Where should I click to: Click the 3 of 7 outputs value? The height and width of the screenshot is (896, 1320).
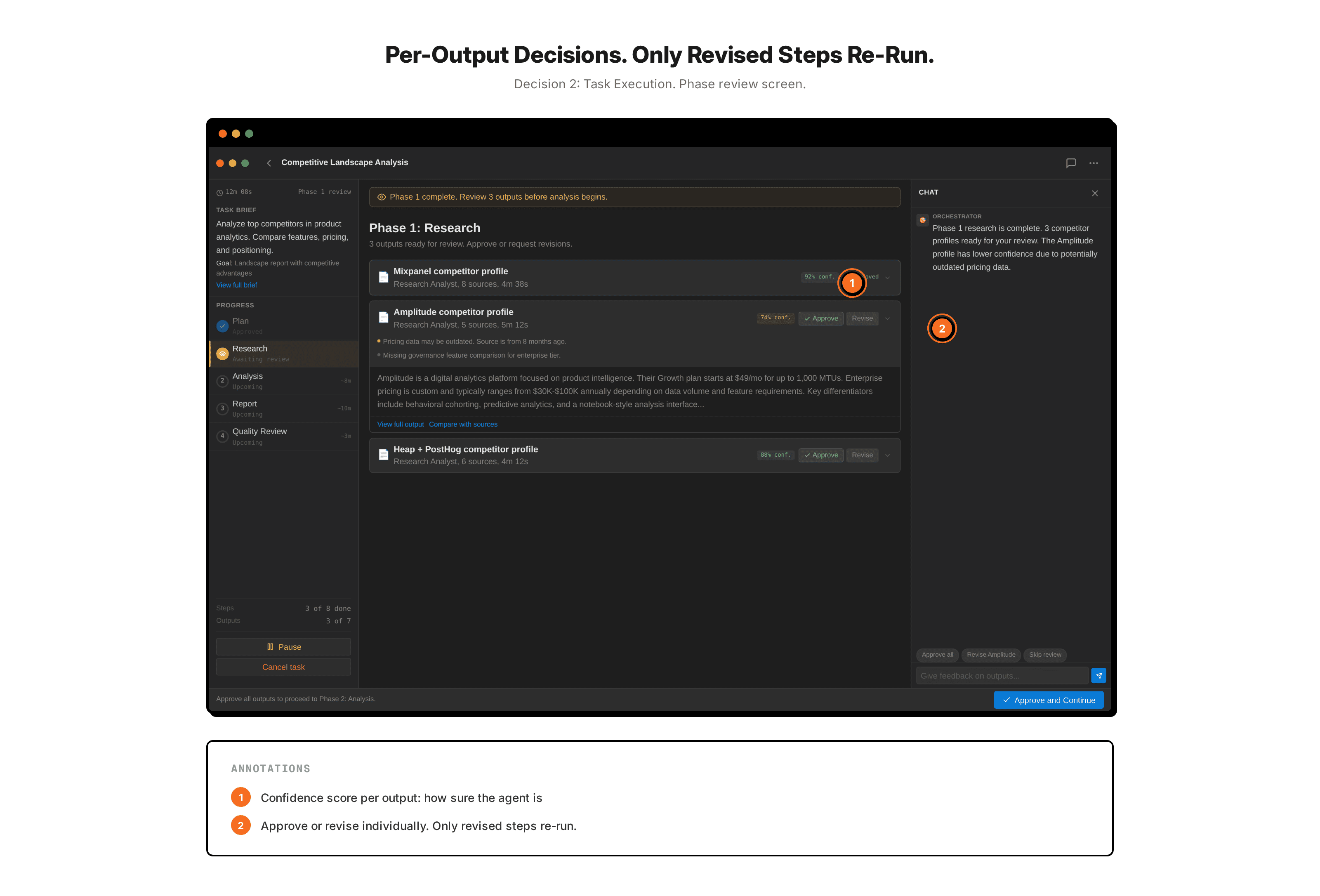[x=338, y=621]
